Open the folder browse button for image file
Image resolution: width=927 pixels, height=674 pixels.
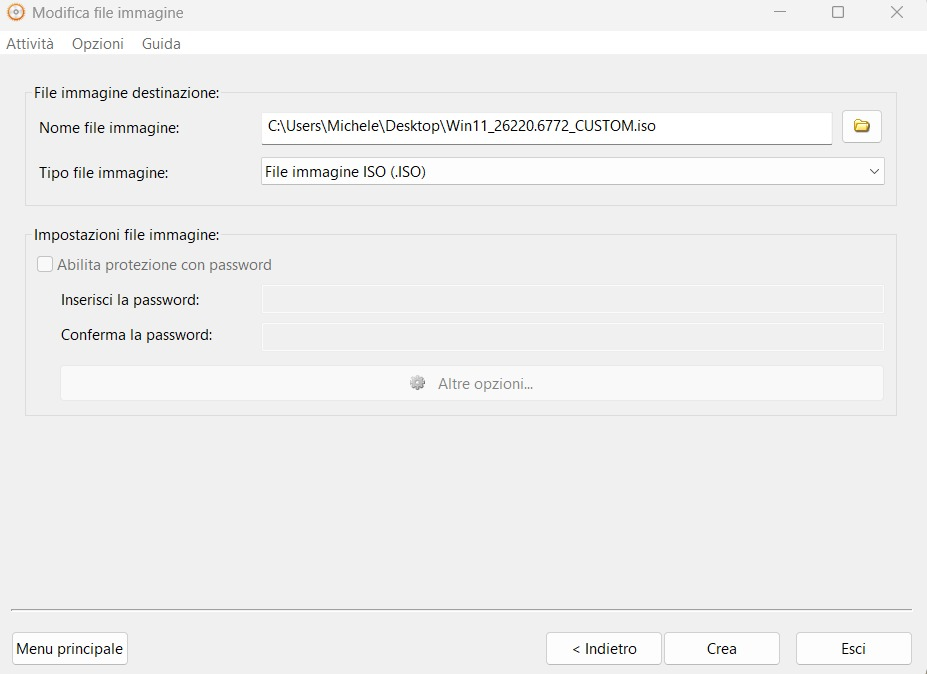(x=861, y=127)
